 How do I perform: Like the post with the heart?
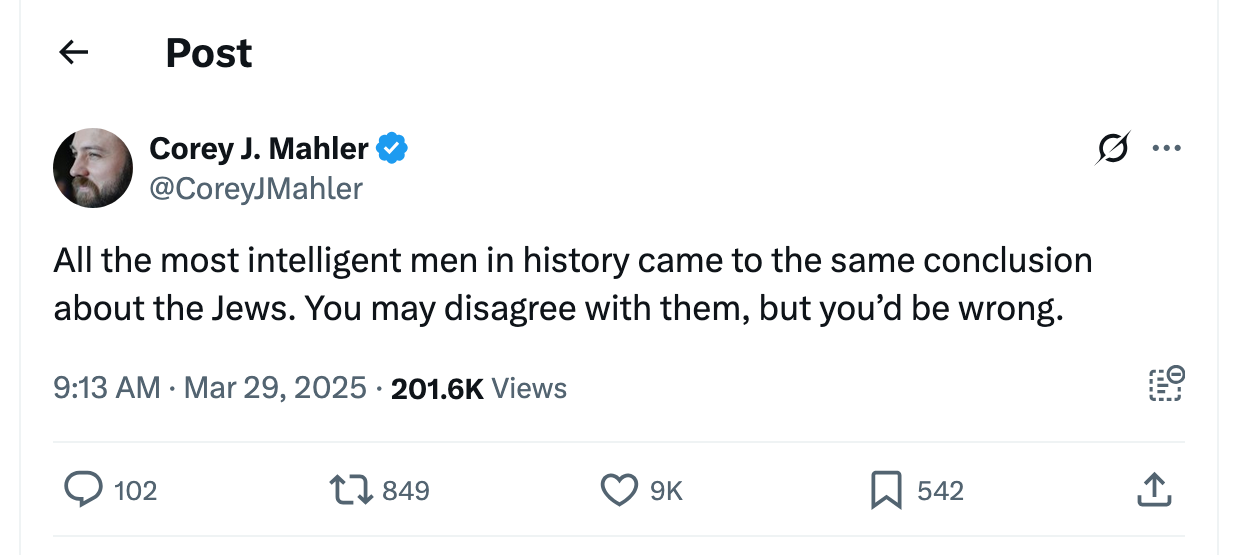click(618, 490)
